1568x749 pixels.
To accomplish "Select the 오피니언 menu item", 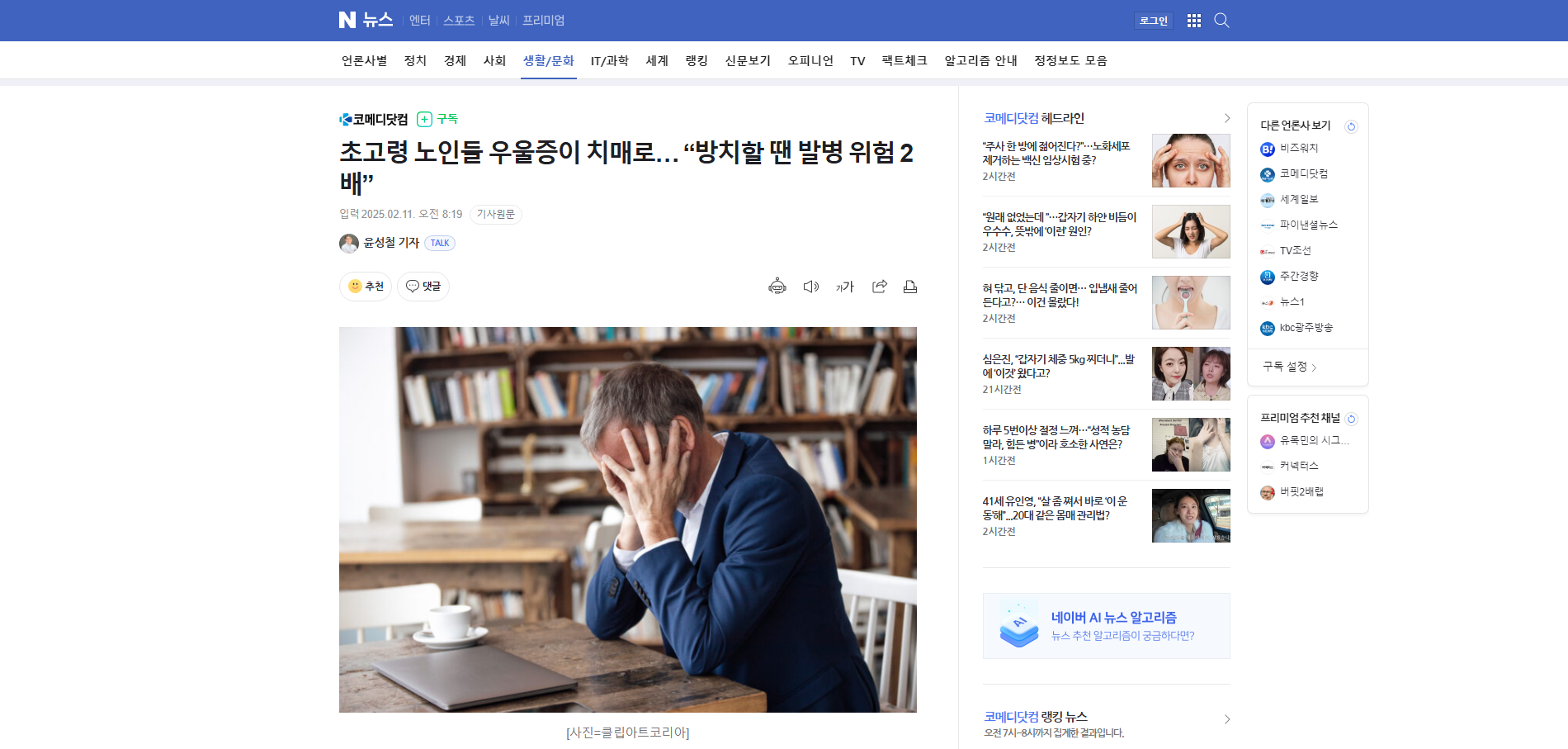I will click(810, 61).
